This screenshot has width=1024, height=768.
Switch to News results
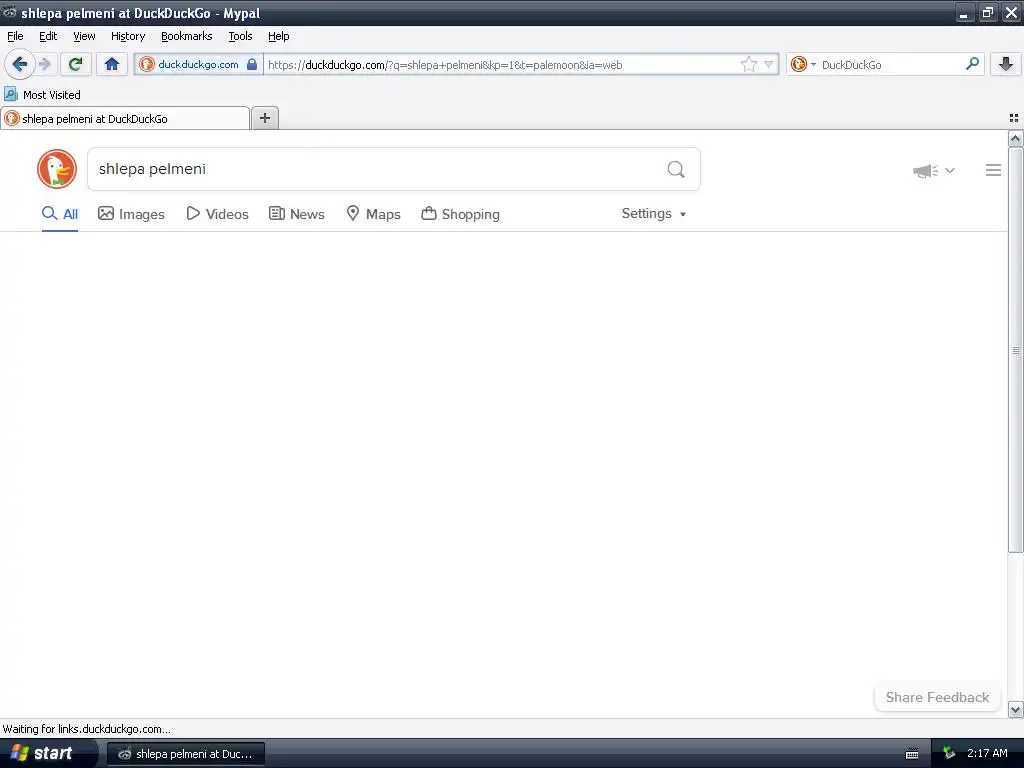click(x=296, y=214)
